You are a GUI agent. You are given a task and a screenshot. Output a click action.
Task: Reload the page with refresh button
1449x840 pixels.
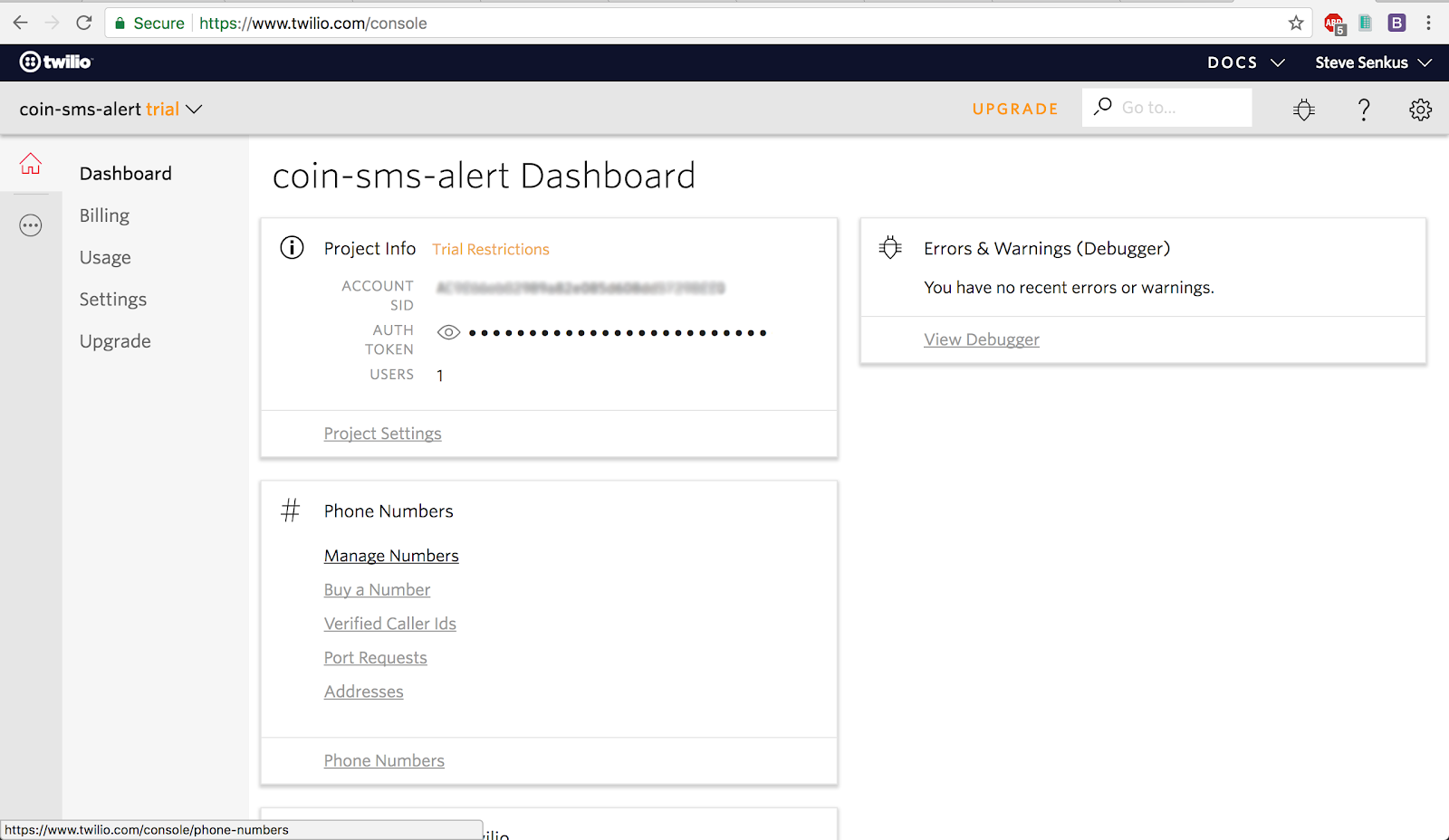point(84,23)
